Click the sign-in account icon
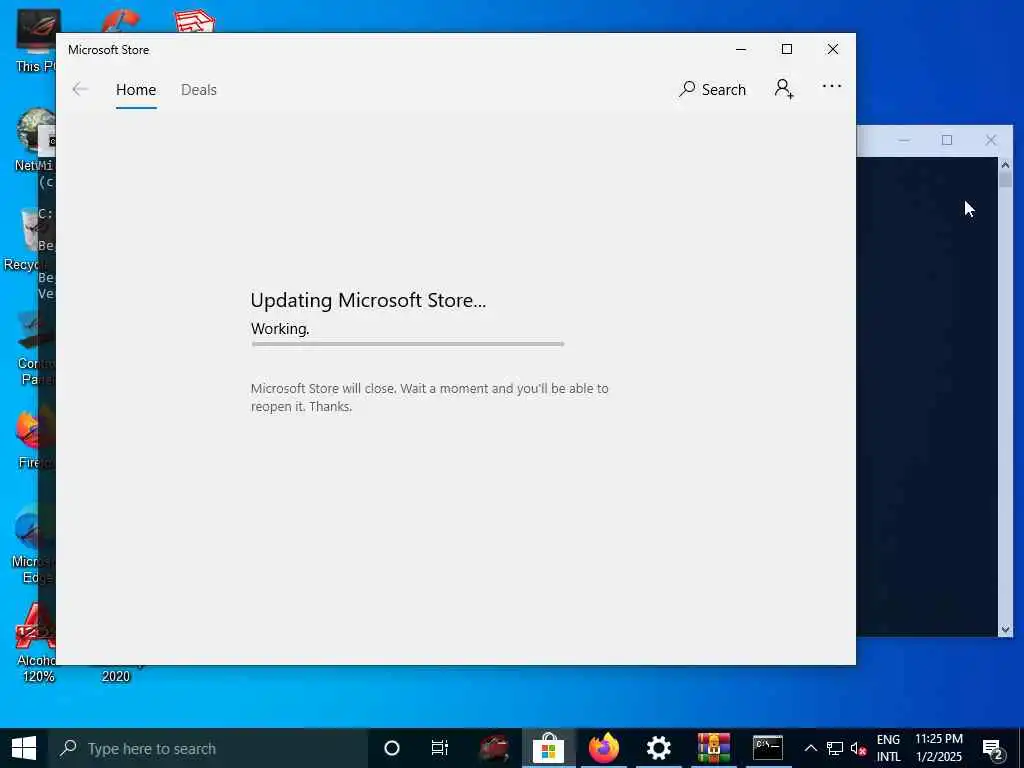The height and width of the screenshot is (768, 1024). 784,89
